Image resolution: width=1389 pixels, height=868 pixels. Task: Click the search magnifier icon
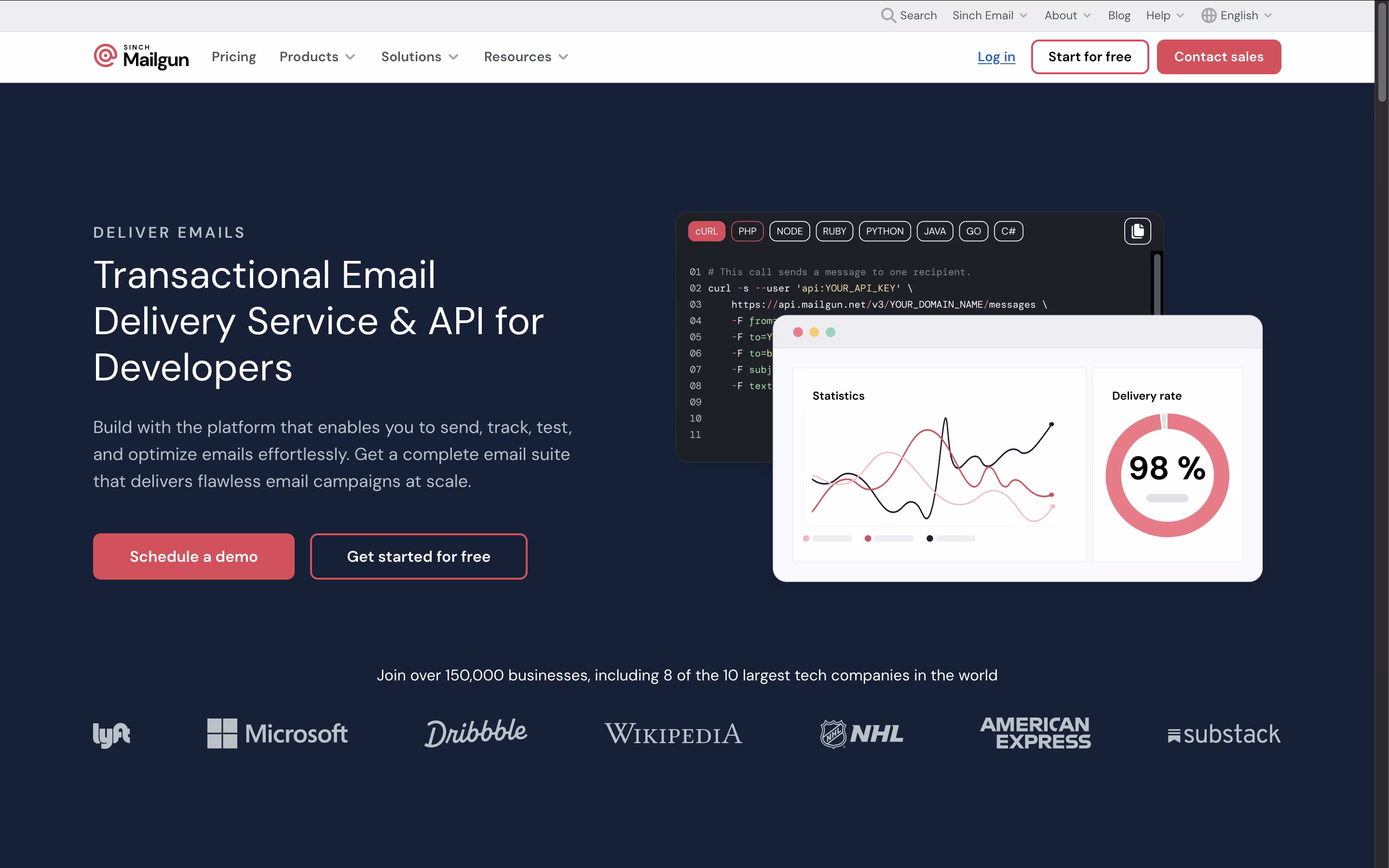(x=888, y=15)
